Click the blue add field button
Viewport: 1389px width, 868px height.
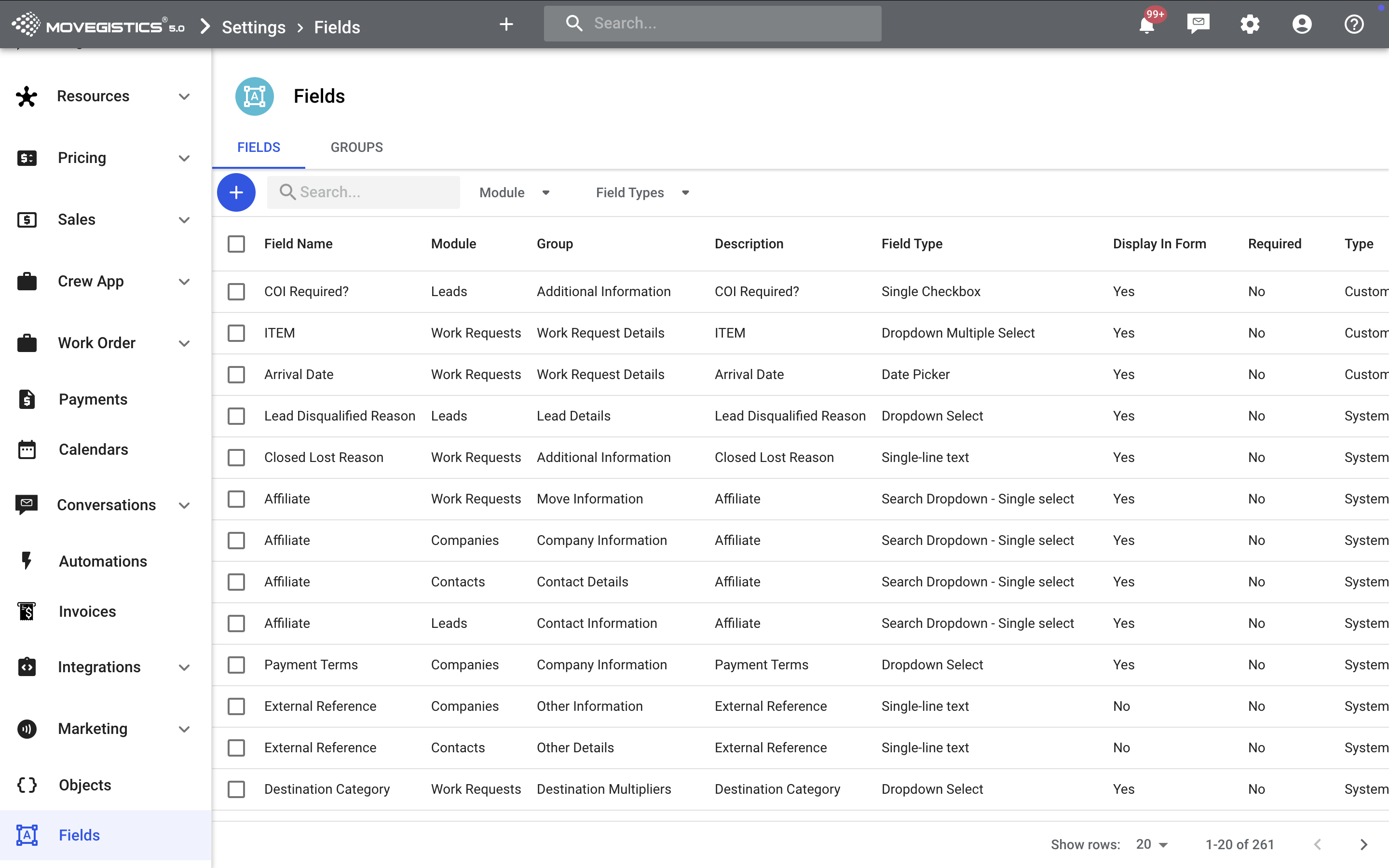coord(236,192)
